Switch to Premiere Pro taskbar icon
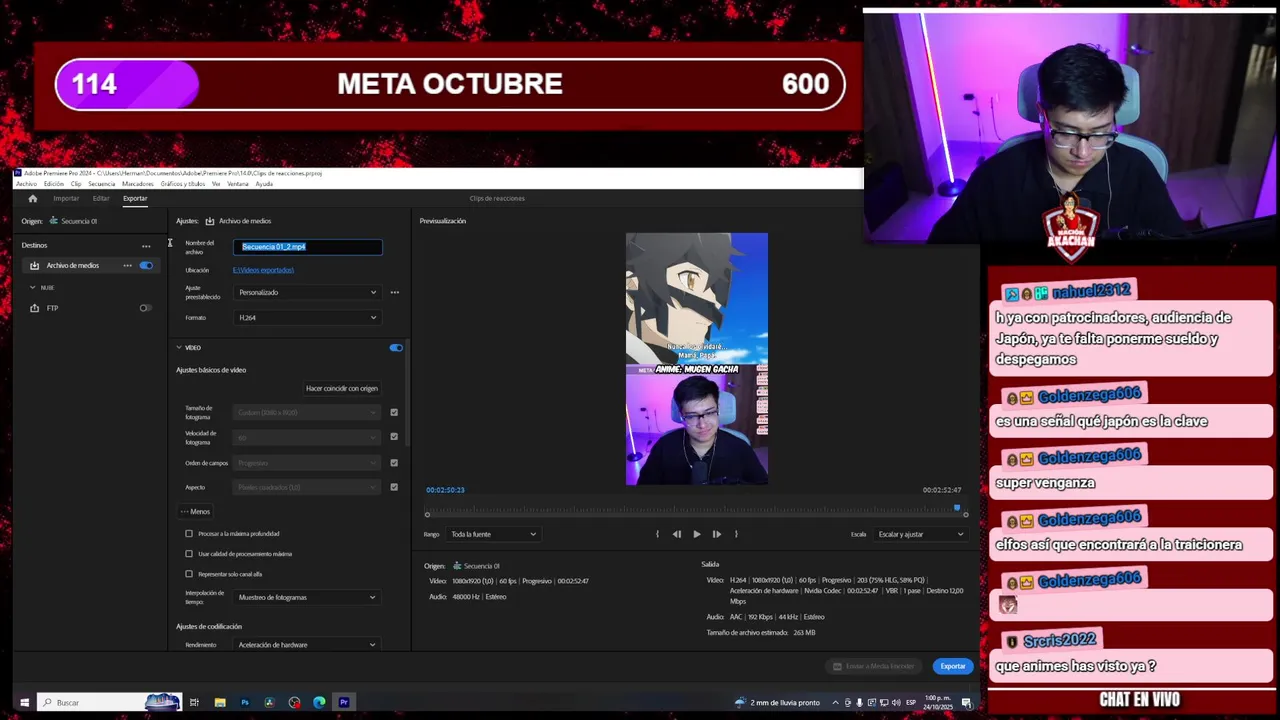1280x720 pixels. pyautogui.click(x=344, y=702)
